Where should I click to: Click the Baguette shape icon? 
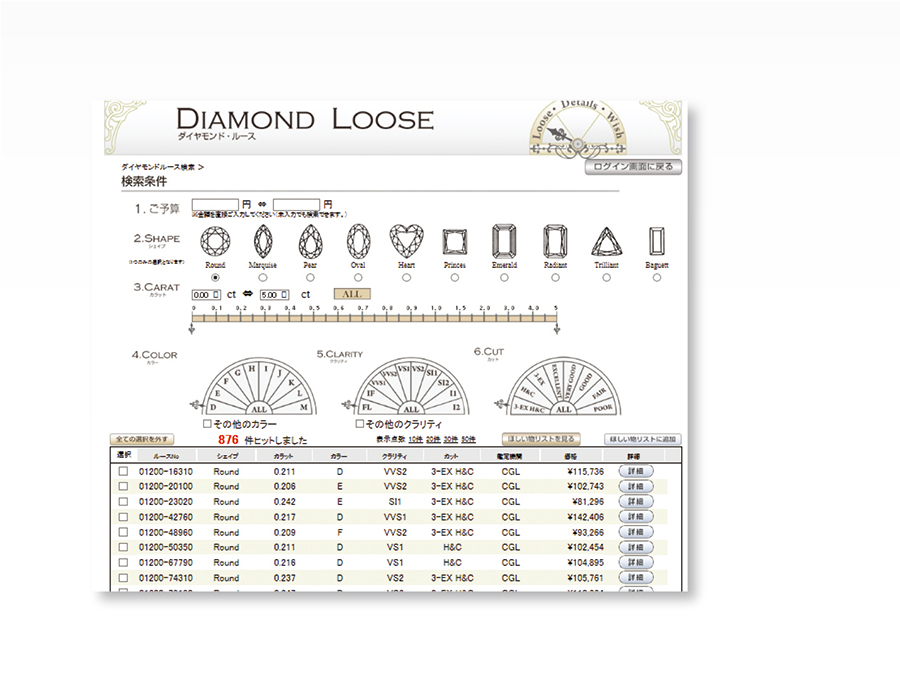pos(656,242)
